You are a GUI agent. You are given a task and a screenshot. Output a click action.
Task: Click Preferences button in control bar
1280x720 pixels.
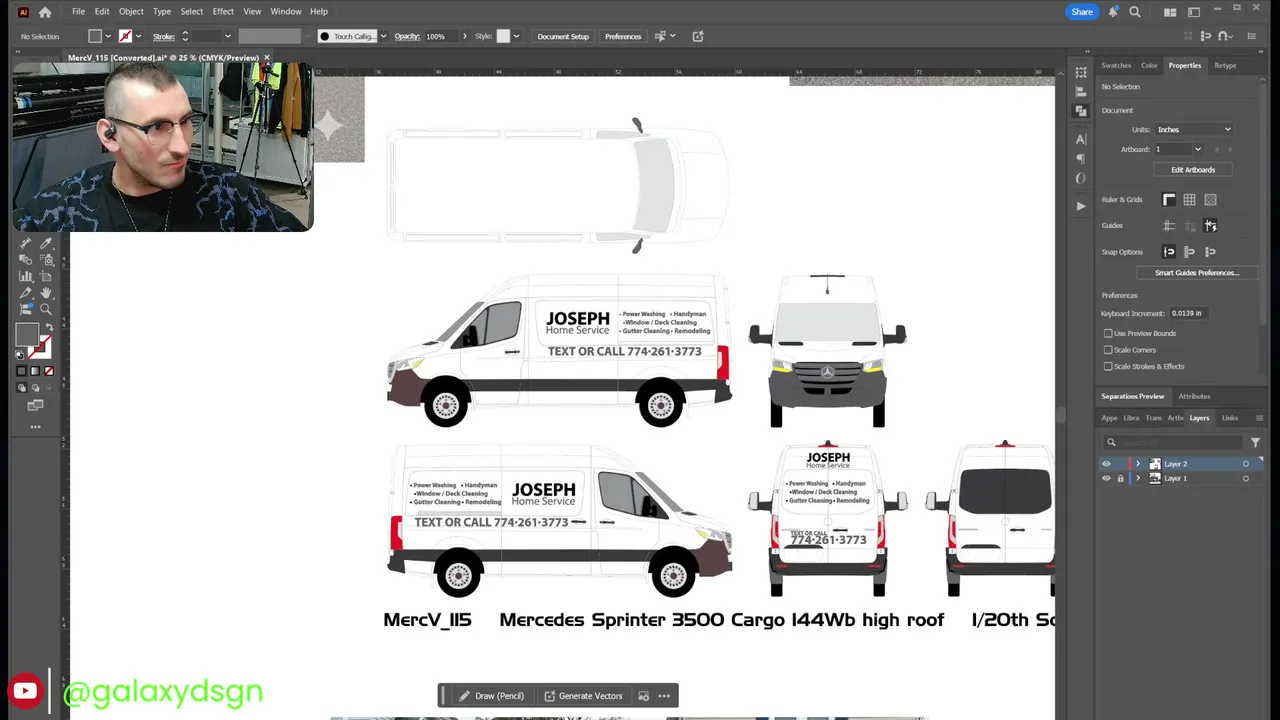coord(623,36)
